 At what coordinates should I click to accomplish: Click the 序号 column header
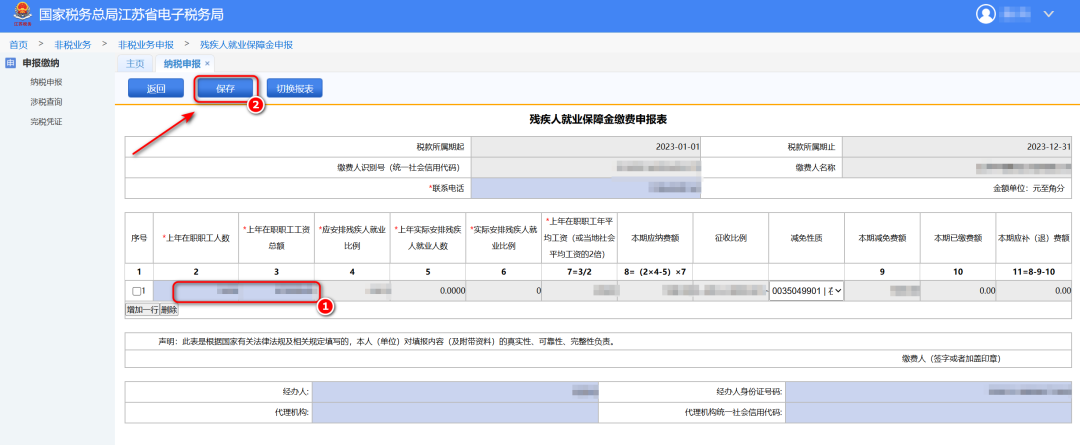[139, 238]
